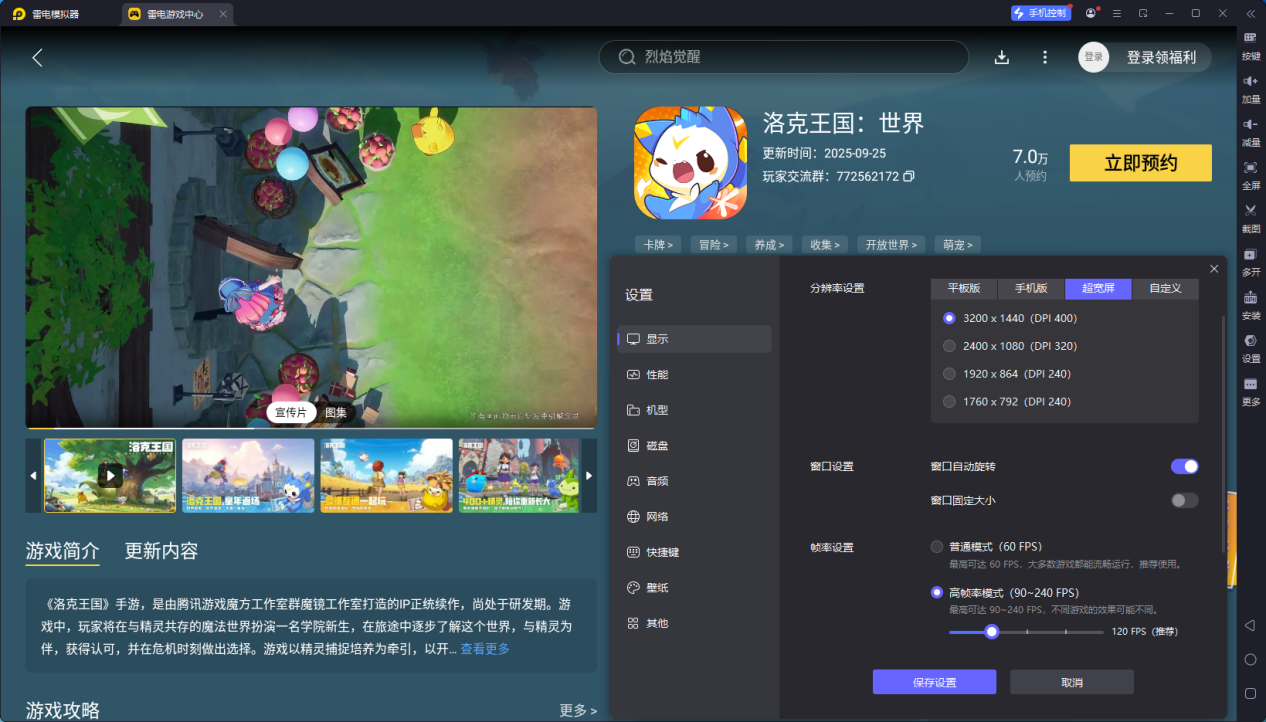Click 保存设置 button
Viewport: 1266px width, 722px height.
[x=934, y=682]
